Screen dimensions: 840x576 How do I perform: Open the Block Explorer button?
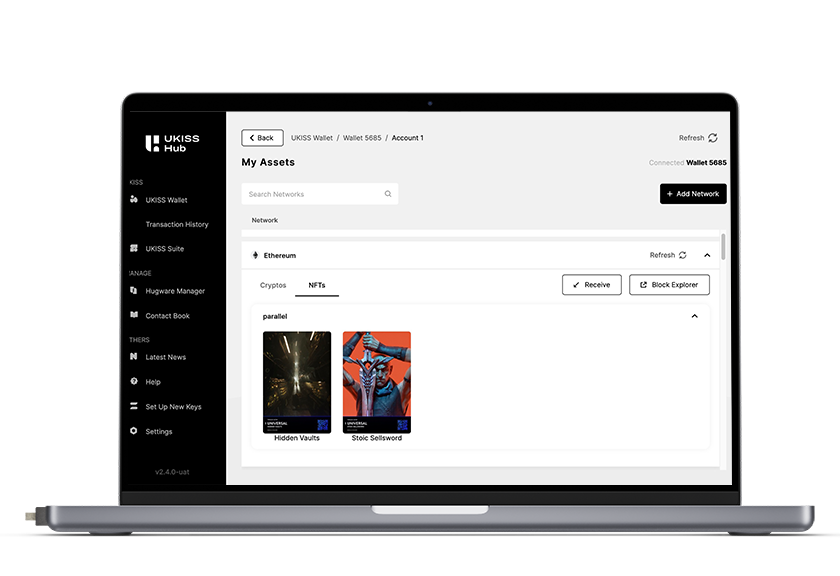click(x=669, y=285)
